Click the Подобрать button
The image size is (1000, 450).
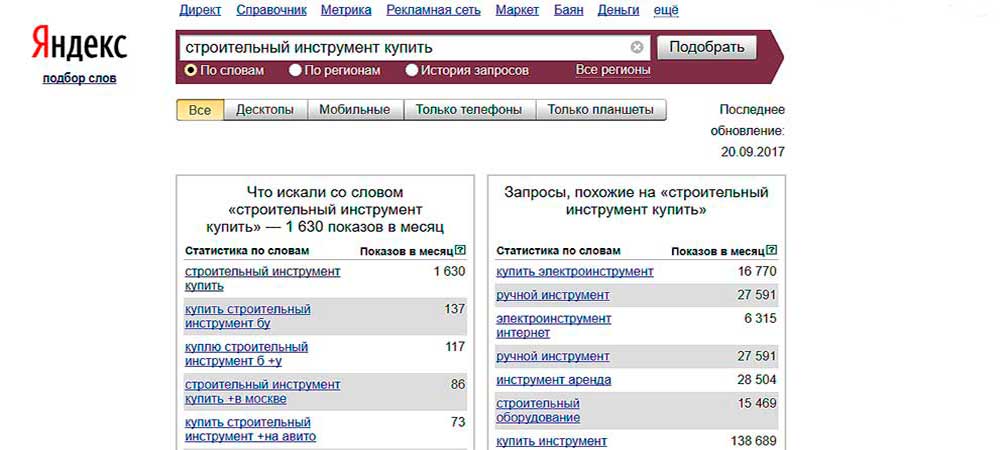tap(707, 47)
